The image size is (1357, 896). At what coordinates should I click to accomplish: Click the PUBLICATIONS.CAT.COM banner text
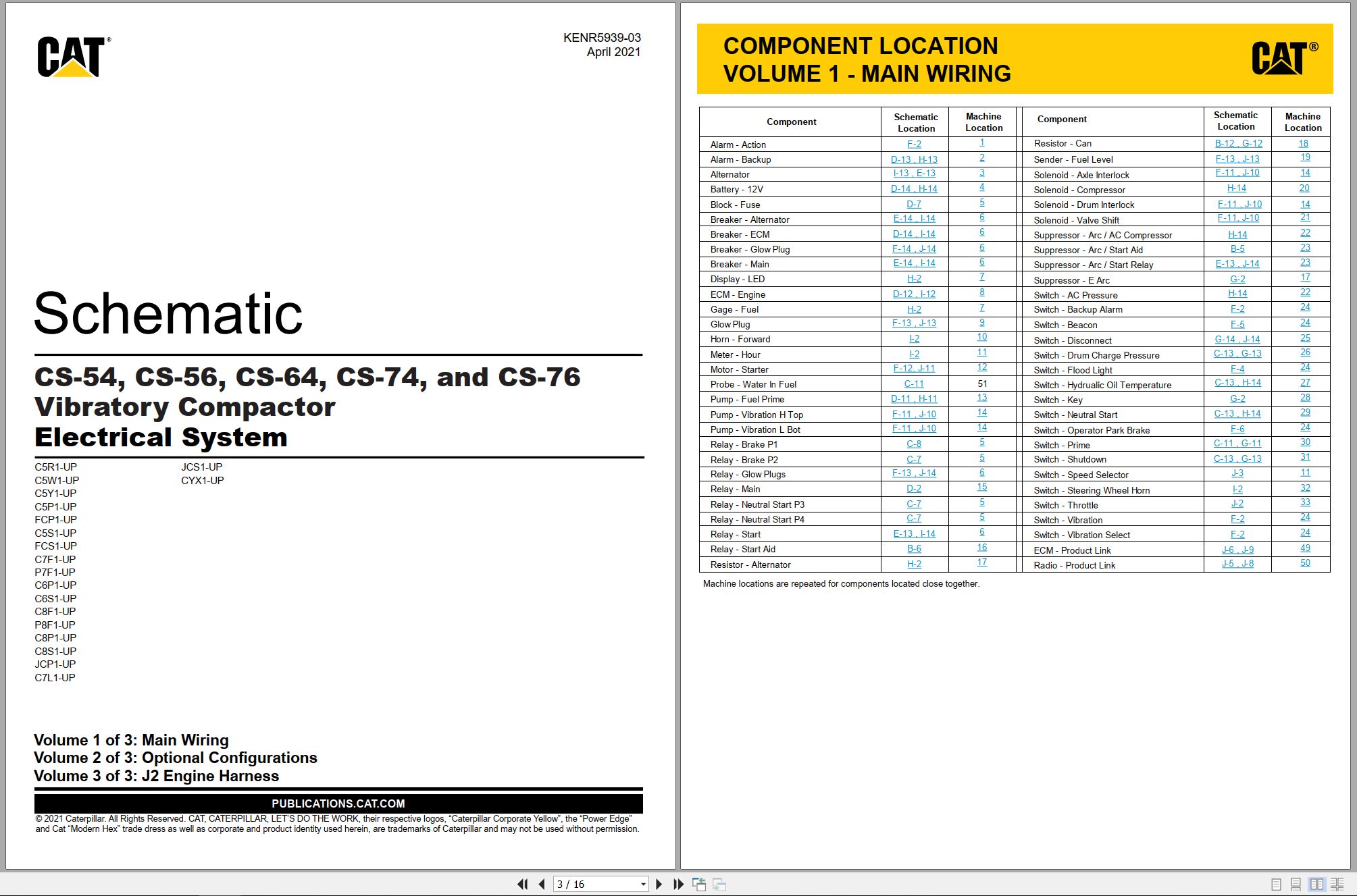click(x=338, y=803)
